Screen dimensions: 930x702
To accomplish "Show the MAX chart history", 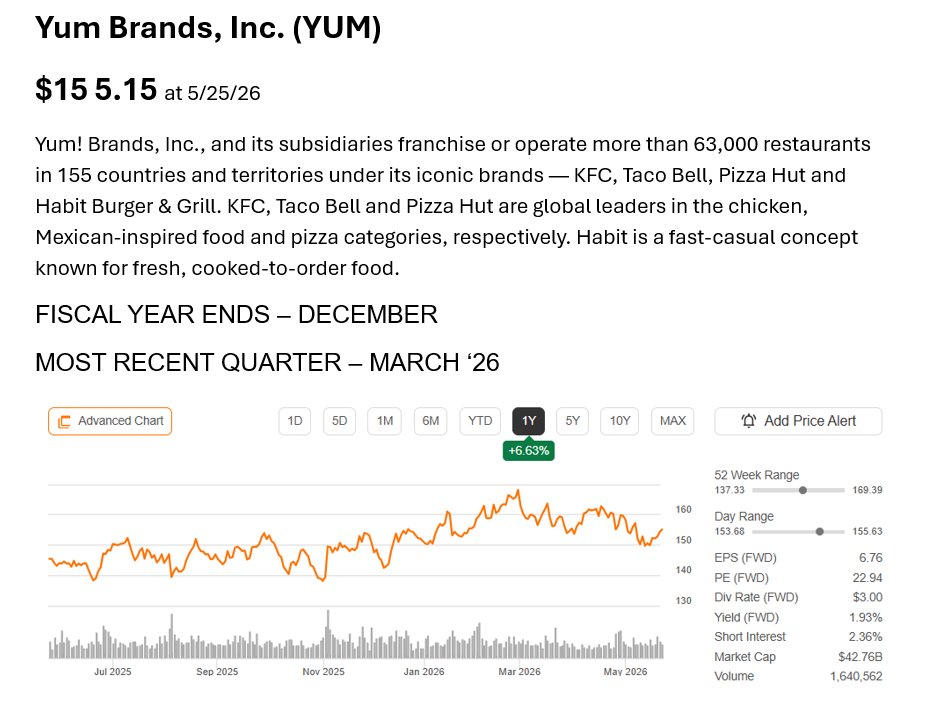I will pos(673,421).
